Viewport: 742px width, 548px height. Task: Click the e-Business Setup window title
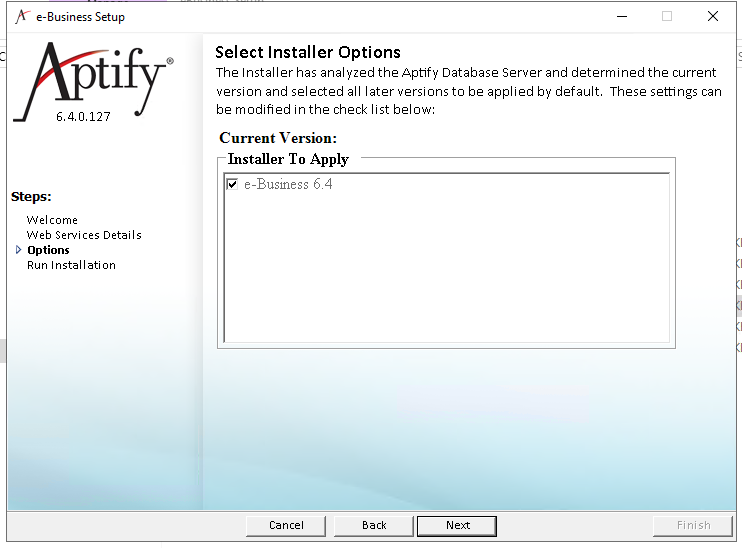tap(80, 17)
